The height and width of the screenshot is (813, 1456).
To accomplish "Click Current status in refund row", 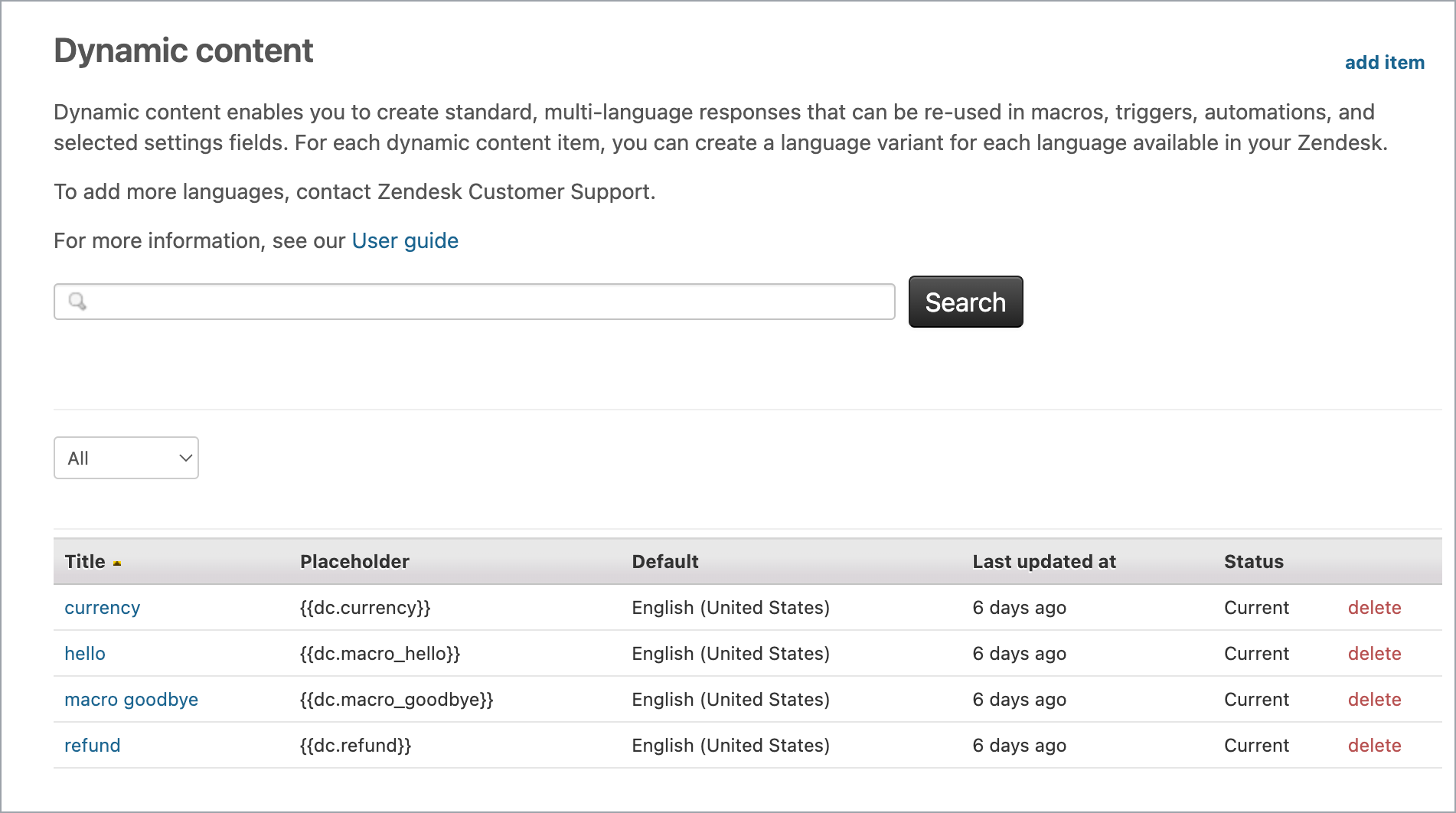I will point(1256,746).
